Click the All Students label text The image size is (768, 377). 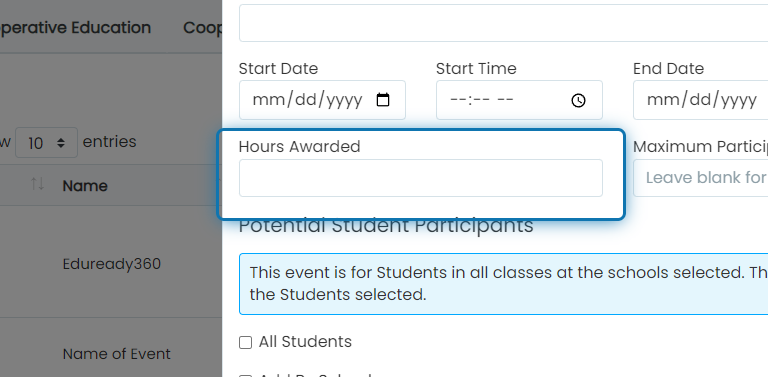pos(305,342)
